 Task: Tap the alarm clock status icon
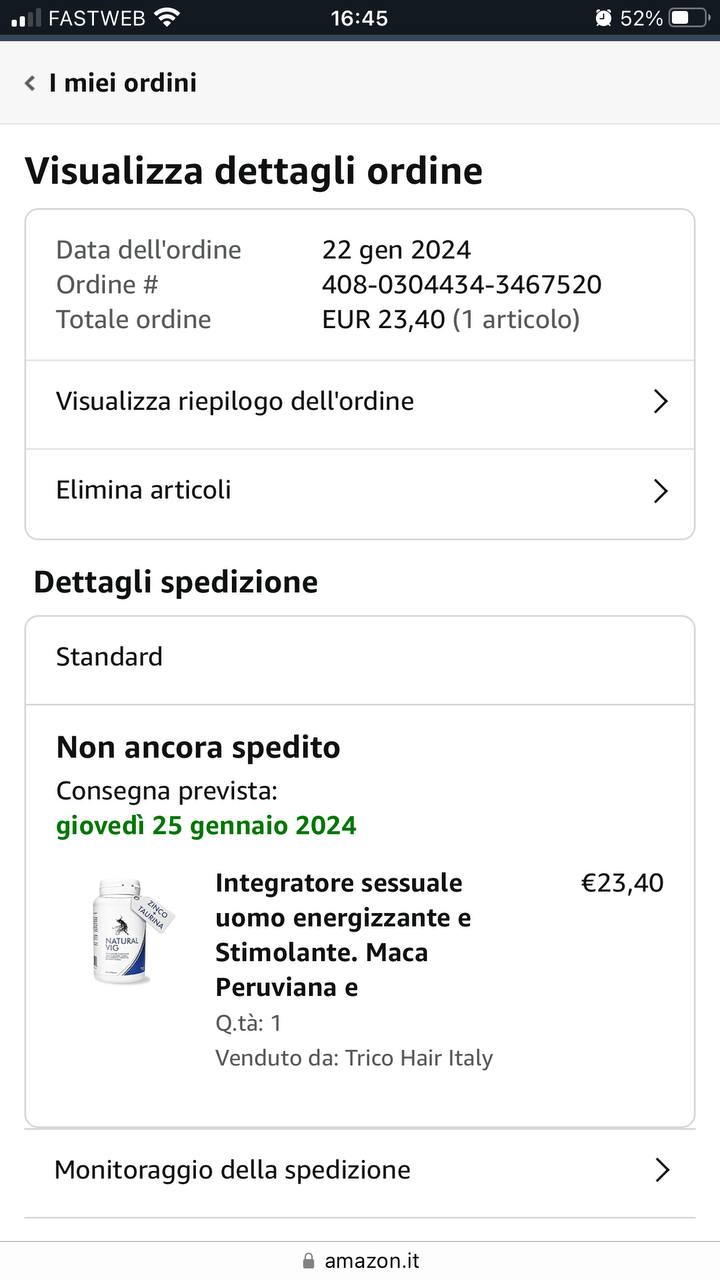coord(603,18)
